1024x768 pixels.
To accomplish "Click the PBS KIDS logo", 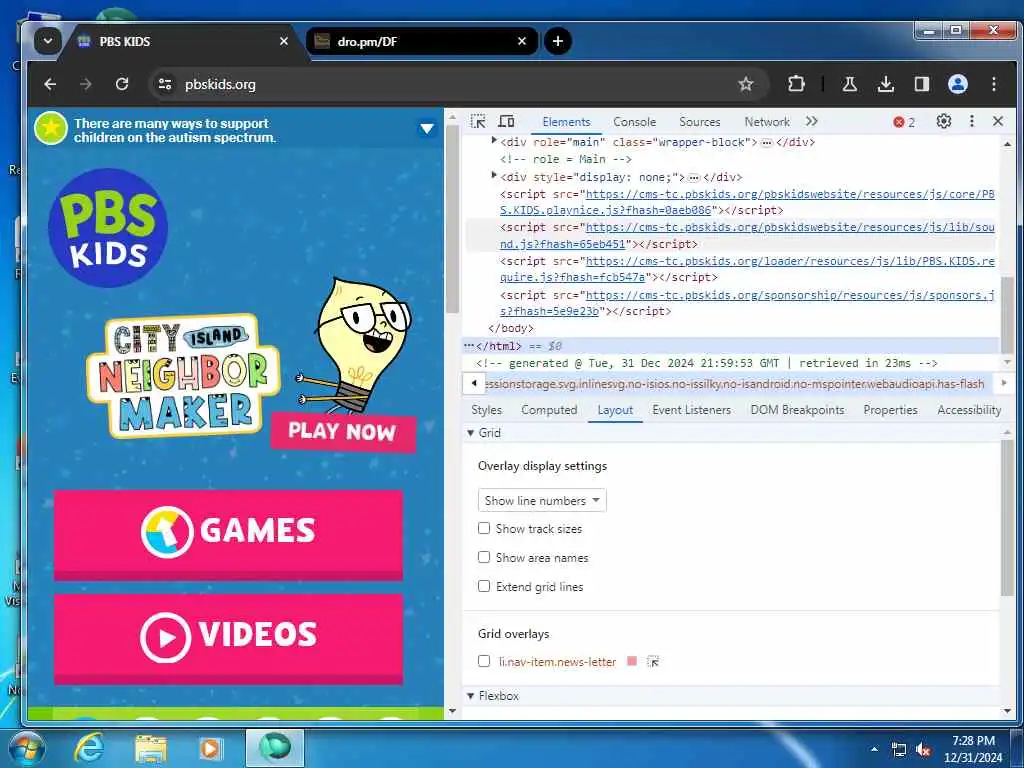I will tap(108, 228).
